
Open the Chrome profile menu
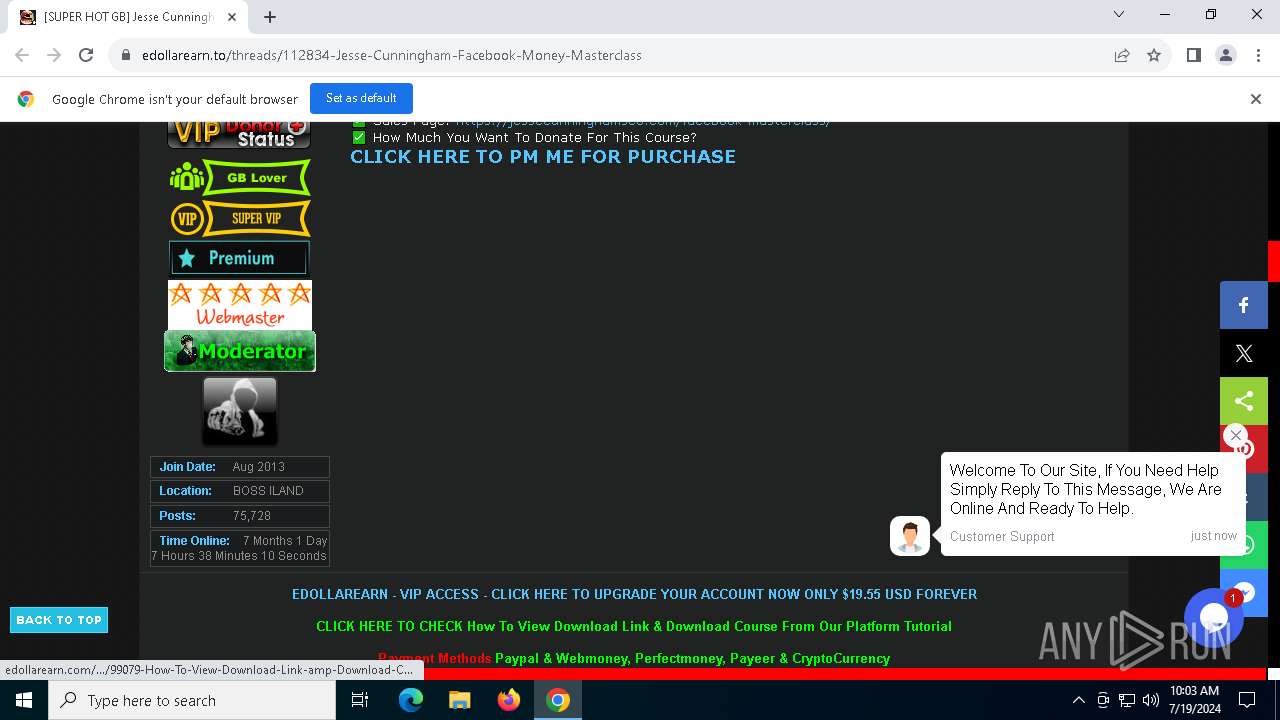point(1225,55)
